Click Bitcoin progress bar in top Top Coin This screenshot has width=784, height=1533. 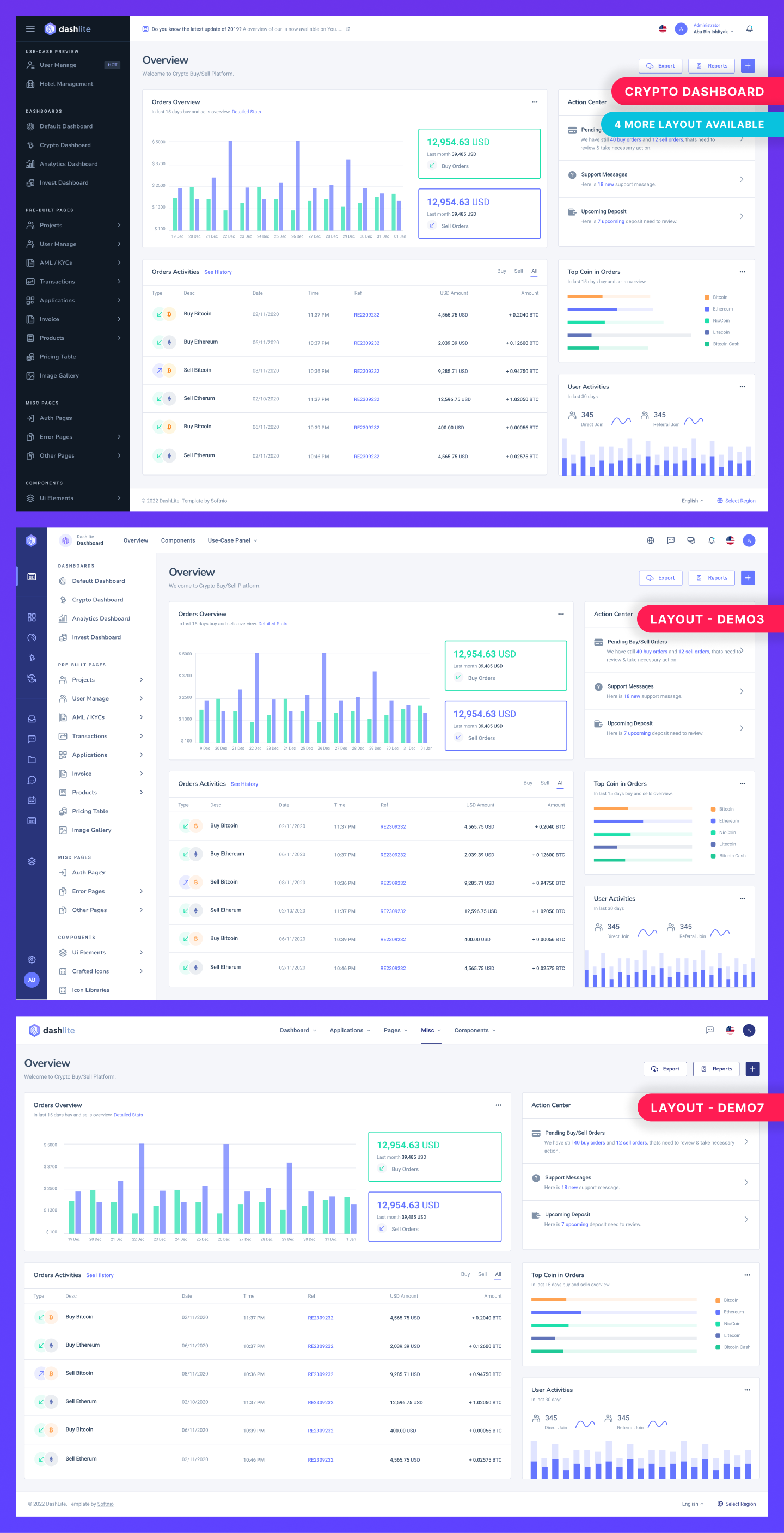pos(609,296)
